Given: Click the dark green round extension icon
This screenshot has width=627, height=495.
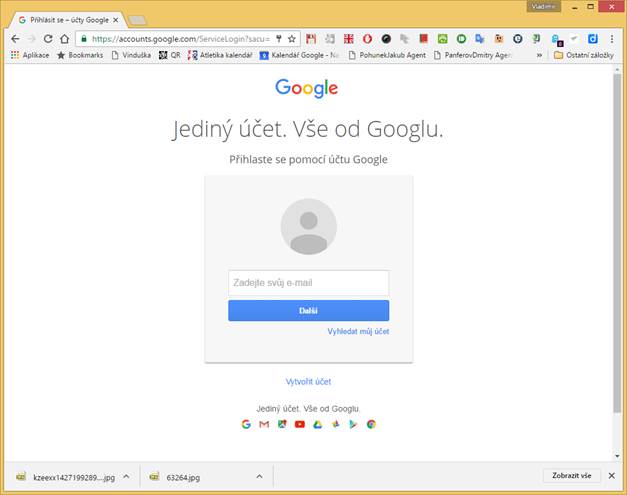Looking at the screenshot, I should coord(461,39).
